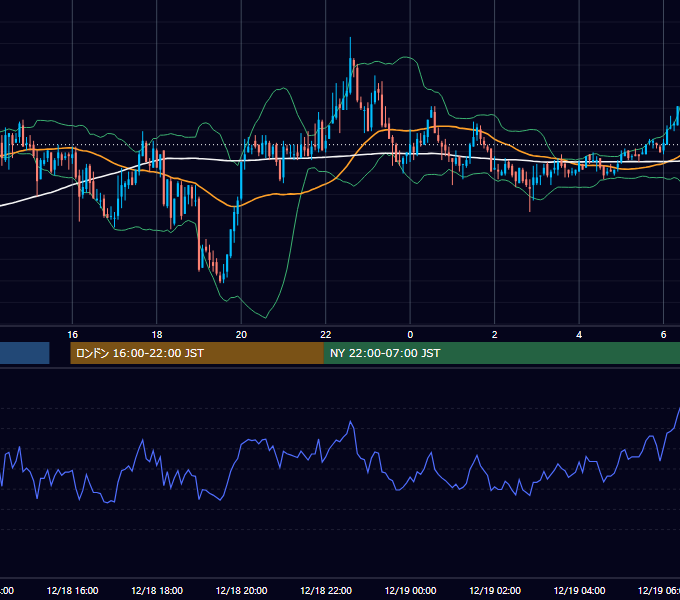Click the hour 0 axis label

410,335
